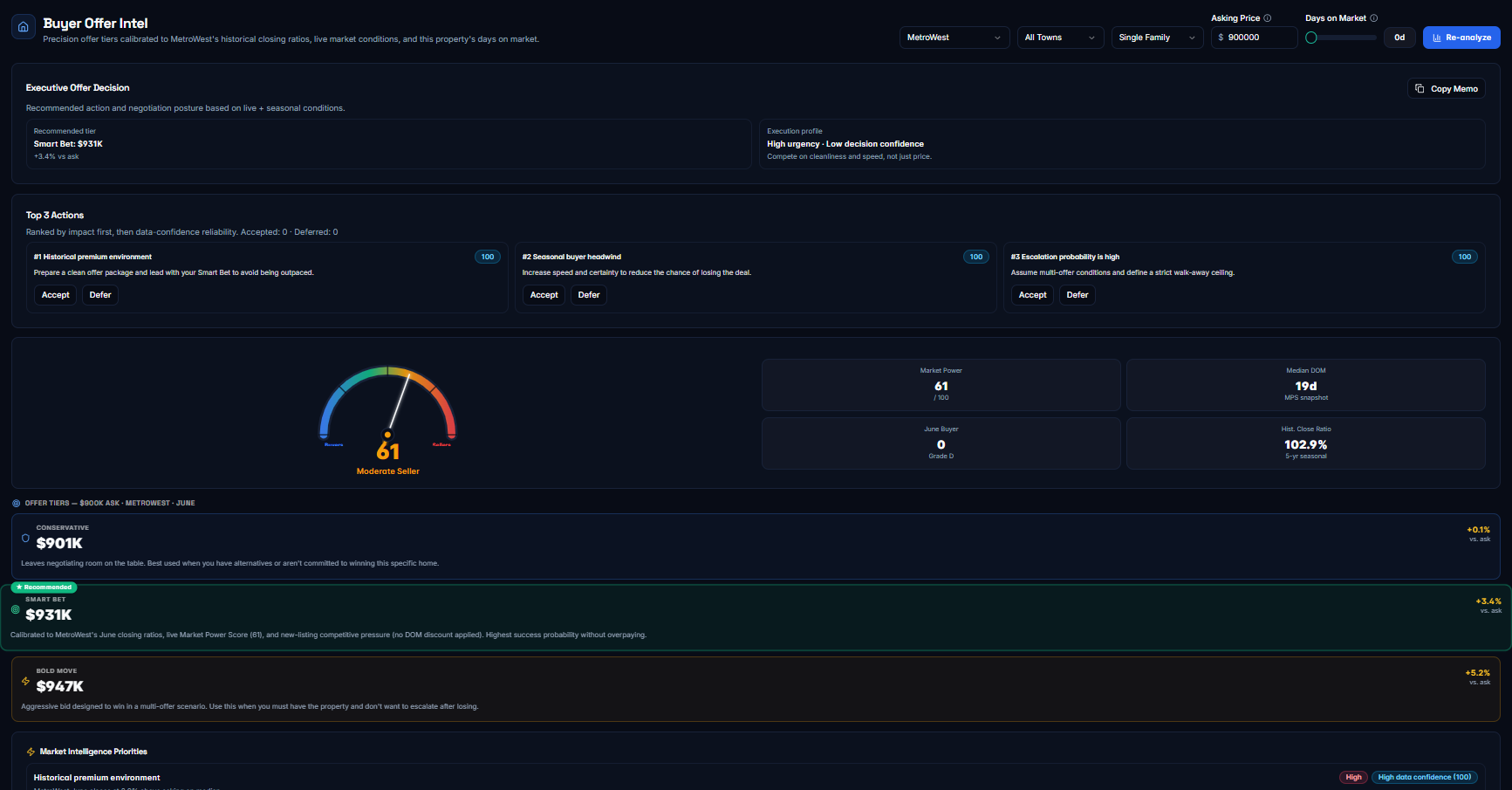Open the All Towns dropdown
The height and width of the screenshot is (790, 1512).
(1060, 38)
